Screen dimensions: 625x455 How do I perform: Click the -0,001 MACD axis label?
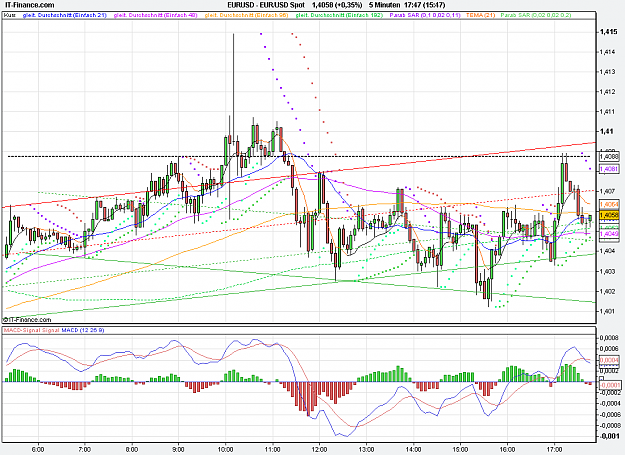click(609, 436)
